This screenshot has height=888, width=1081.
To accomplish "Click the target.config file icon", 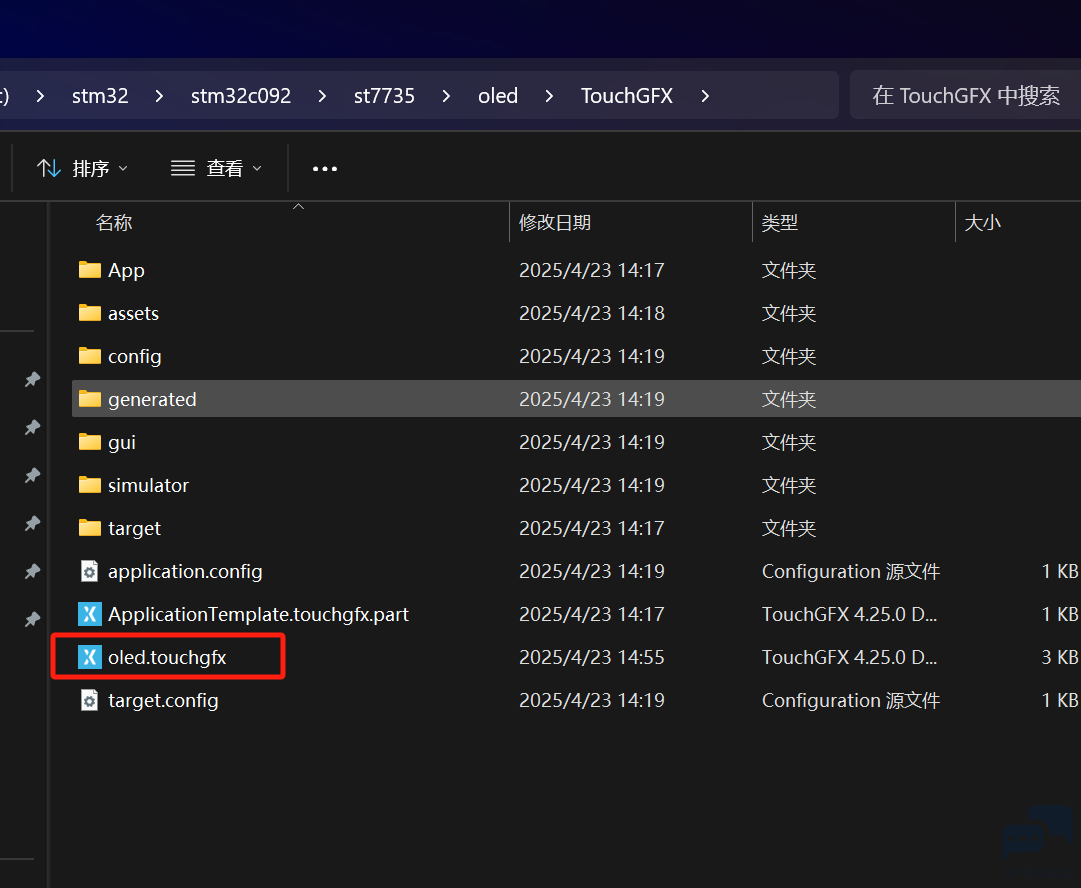I will pos(90,700).
